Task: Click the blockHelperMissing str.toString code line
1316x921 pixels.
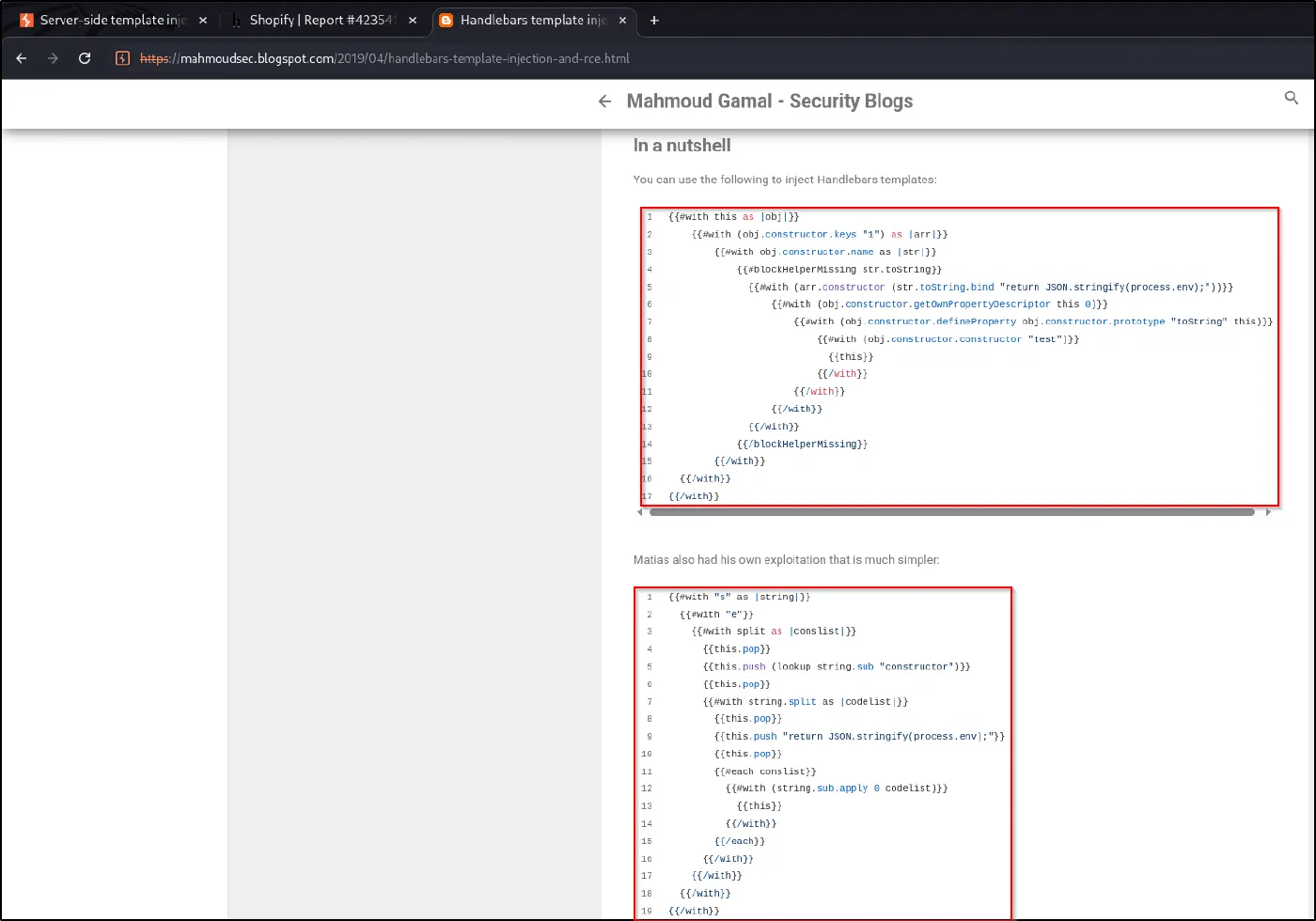Action: pos(839,270)
